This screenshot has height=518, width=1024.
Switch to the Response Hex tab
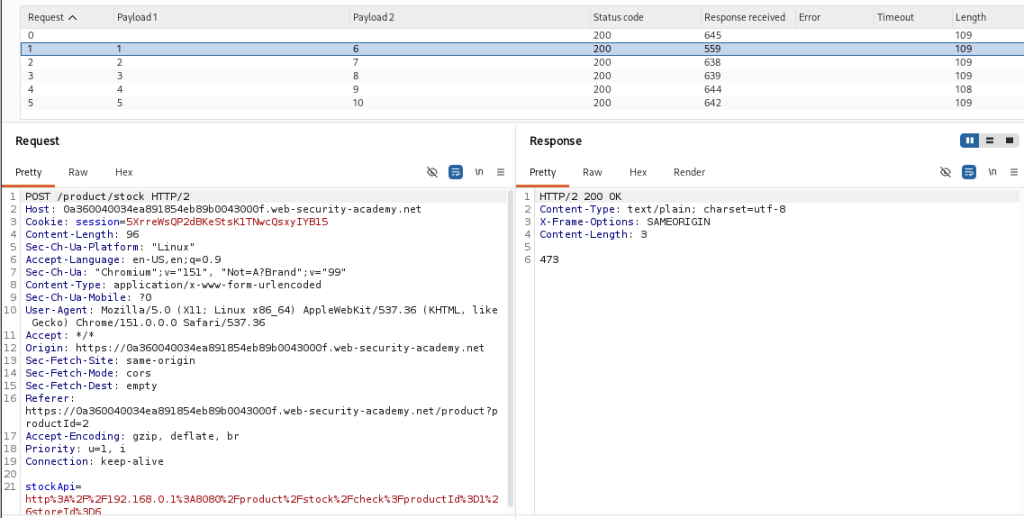[x=638, y=172]
